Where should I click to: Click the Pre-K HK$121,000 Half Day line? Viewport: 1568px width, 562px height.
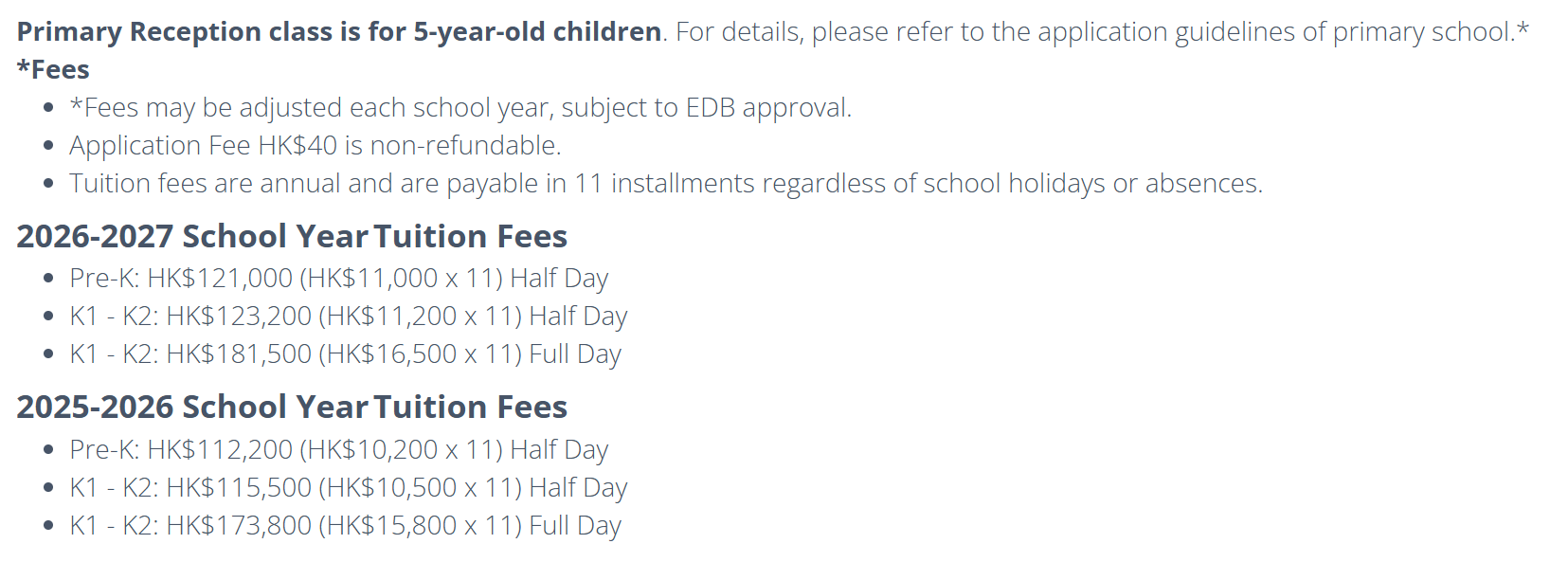[338, 279]
